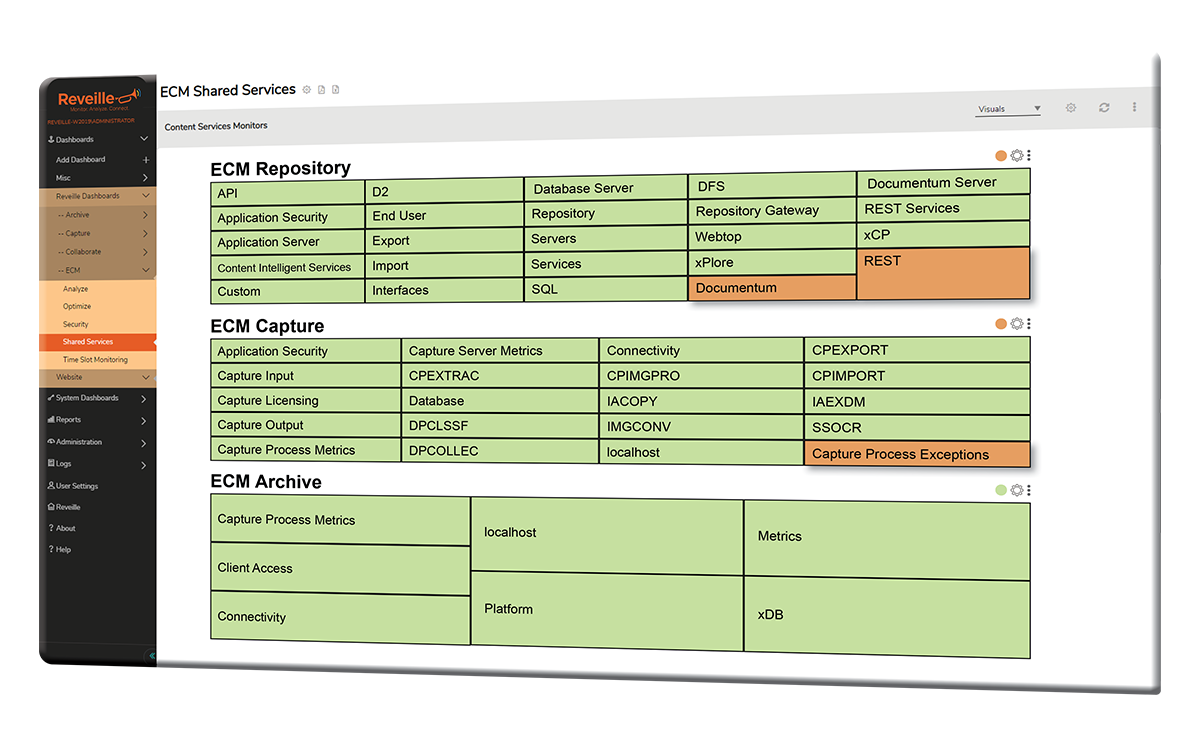Select the Content Intelligent Services tile
1200x738 pixels.
tap(288, 267)
